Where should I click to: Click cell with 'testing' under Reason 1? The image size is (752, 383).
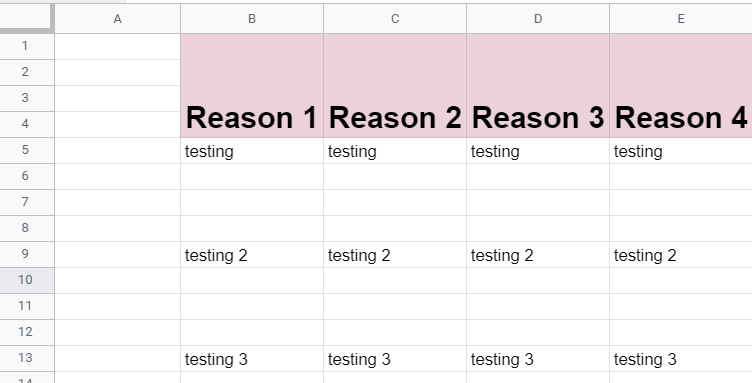click(x=252, y=151)
